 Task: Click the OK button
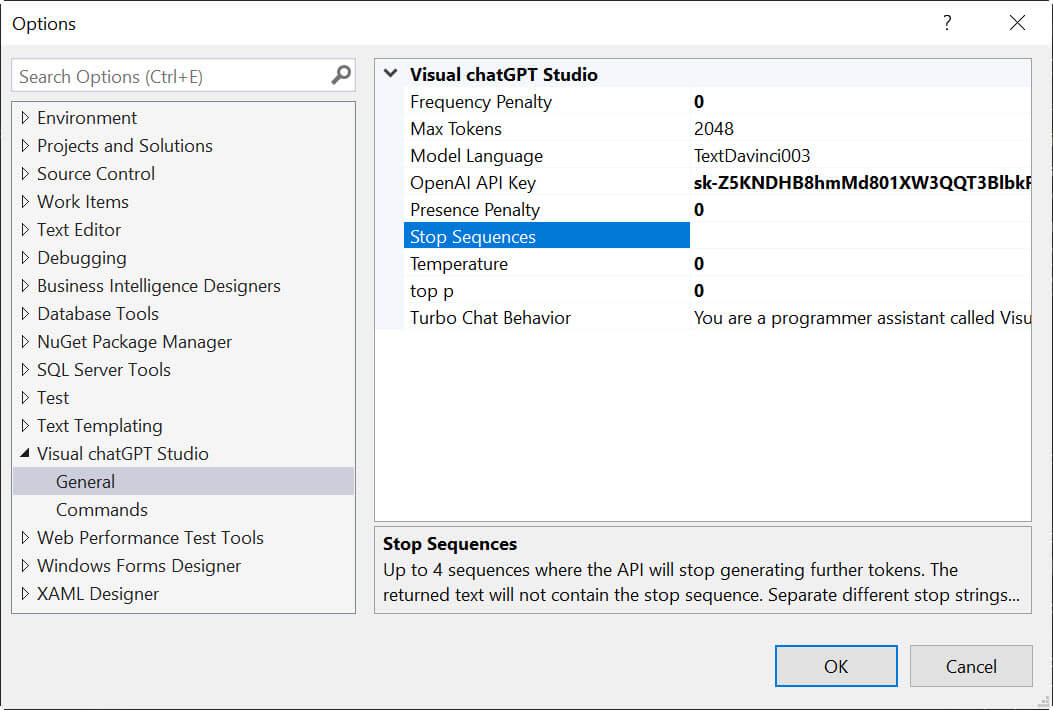pos(835,666)
